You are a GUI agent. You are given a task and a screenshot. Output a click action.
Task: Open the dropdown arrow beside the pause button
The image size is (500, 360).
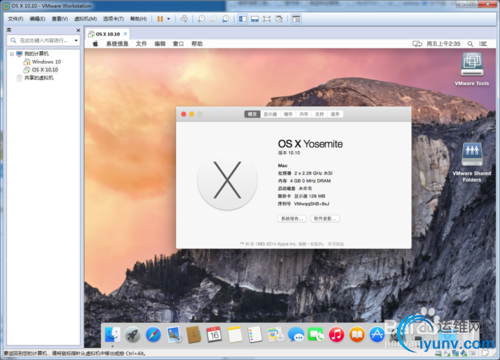pos(169,19)
